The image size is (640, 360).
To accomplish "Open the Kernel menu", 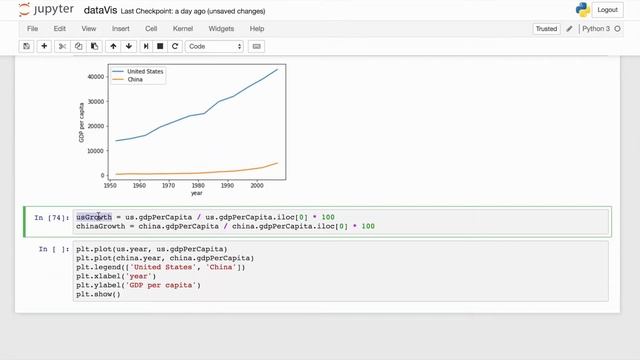I will click(182, 29).
